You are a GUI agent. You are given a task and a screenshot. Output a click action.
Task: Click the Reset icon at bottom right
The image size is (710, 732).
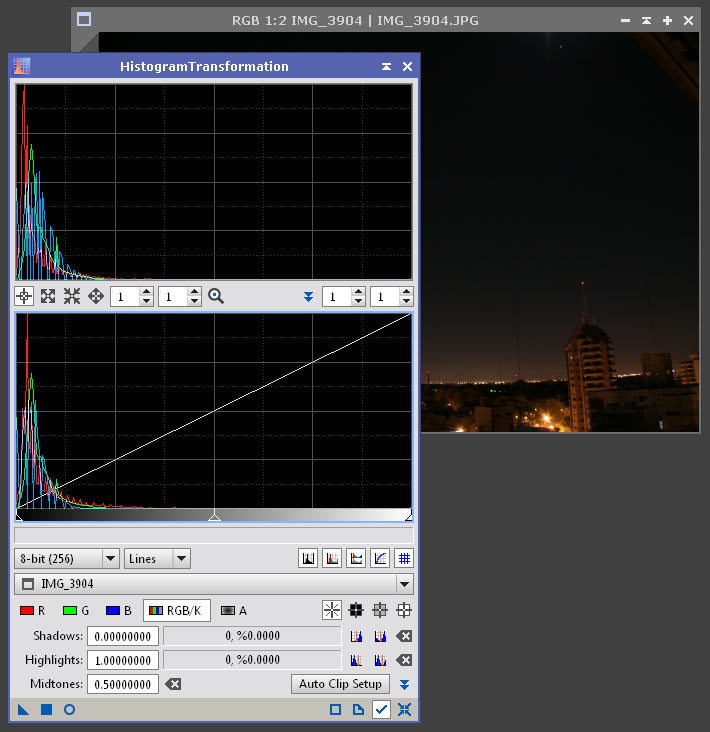404,710
